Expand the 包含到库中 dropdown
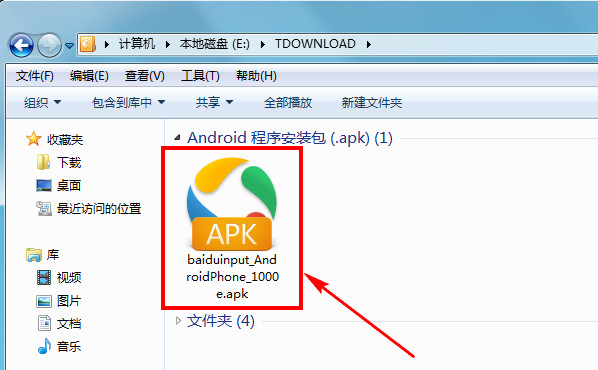This screenshot has height=370, width=598. [x=129, y=102]
